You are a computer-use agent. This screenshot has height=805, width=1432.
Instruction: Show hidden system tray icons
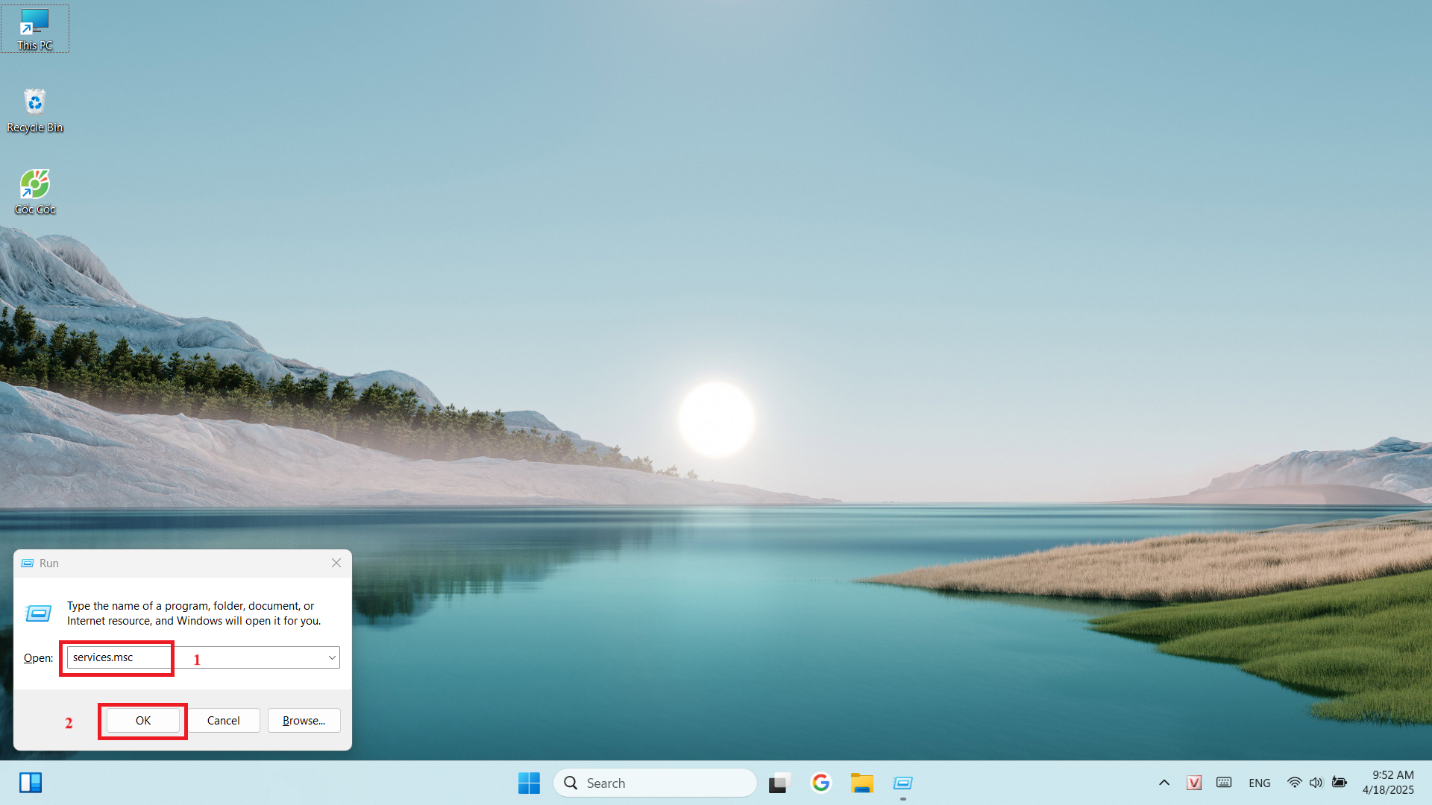tap(1164, 783)
